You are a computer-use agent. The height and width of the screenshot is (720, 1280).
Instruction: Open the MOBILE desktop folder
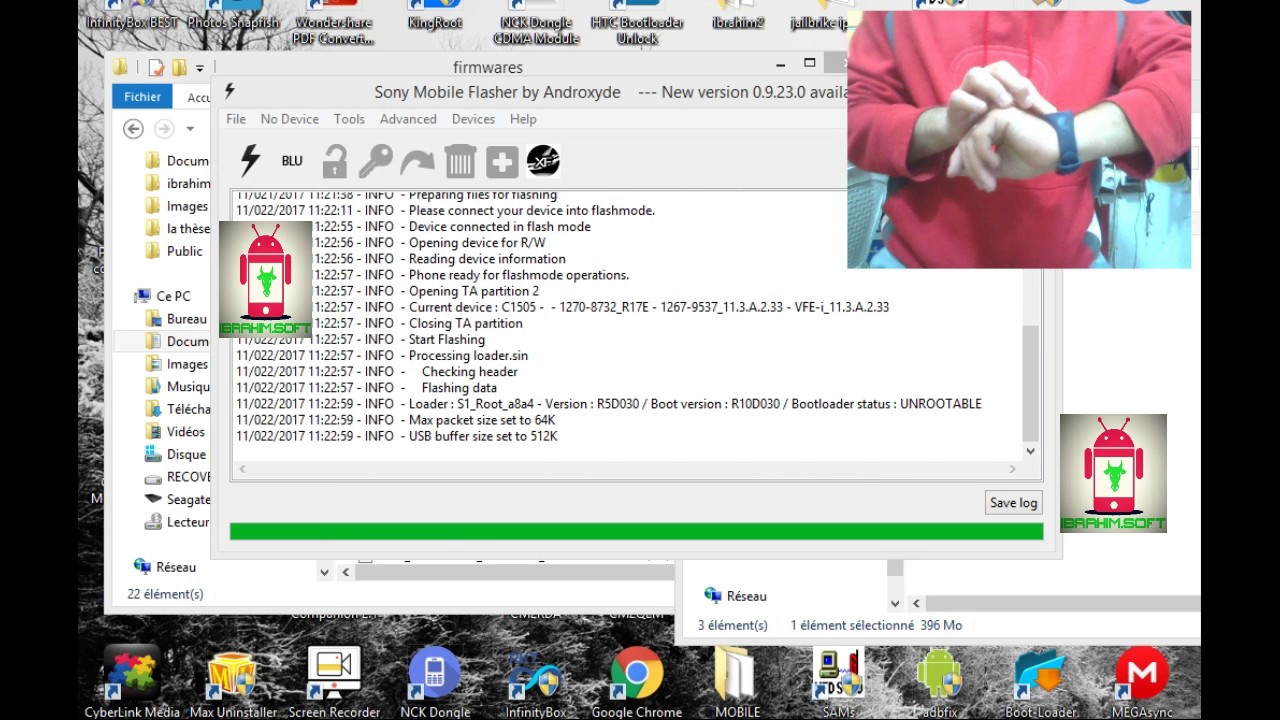737,683
